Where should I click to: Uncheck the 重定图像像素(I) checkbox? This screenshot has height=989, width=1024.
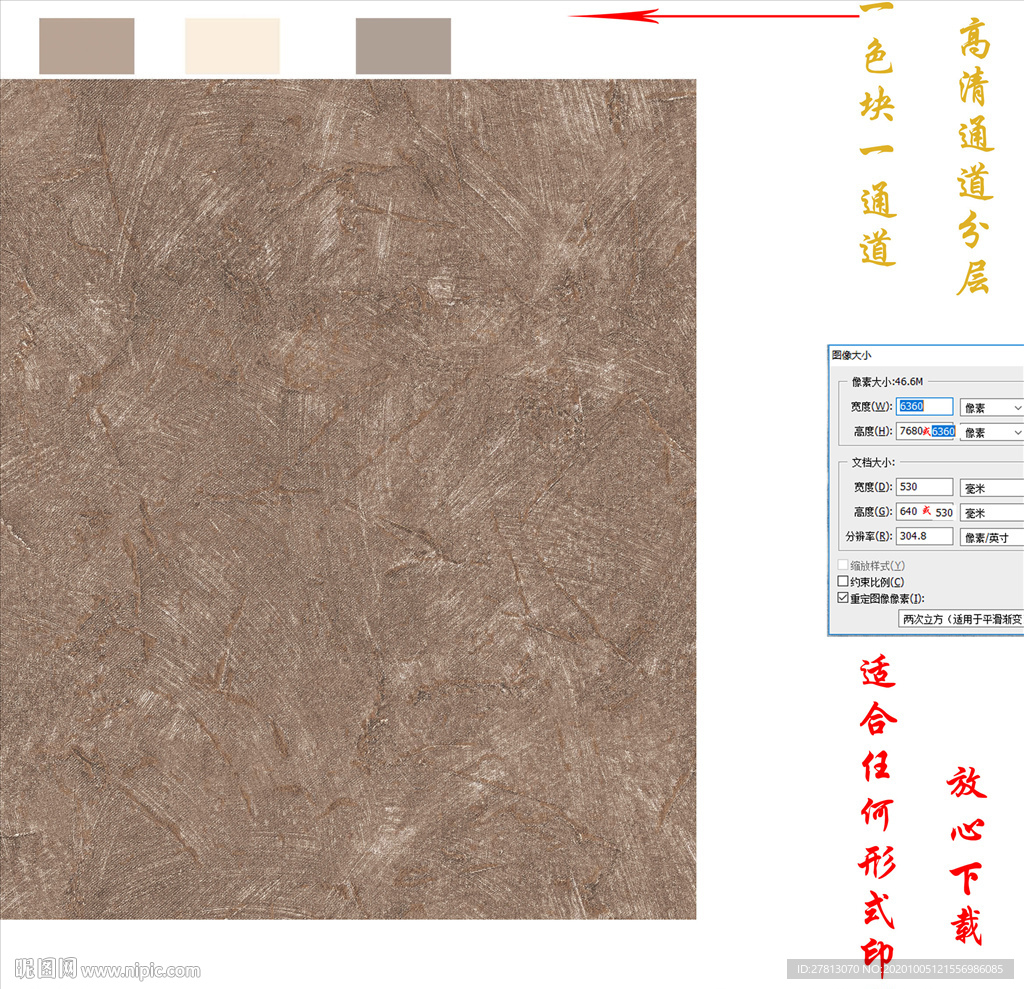pyautogui.click(x=843, y=598)
